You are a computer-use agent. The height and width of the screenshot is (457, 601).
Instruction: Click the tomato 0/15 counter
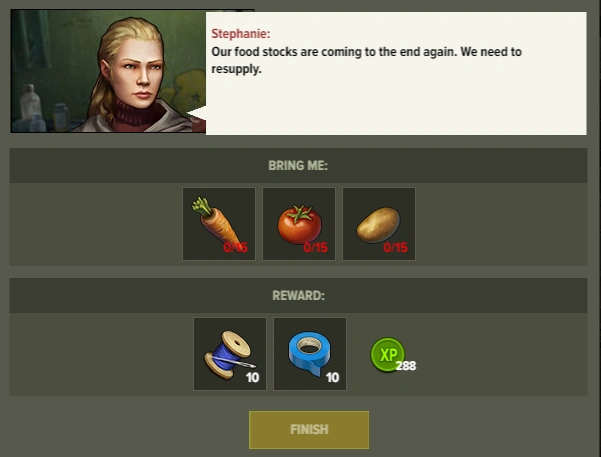(315, 248)
